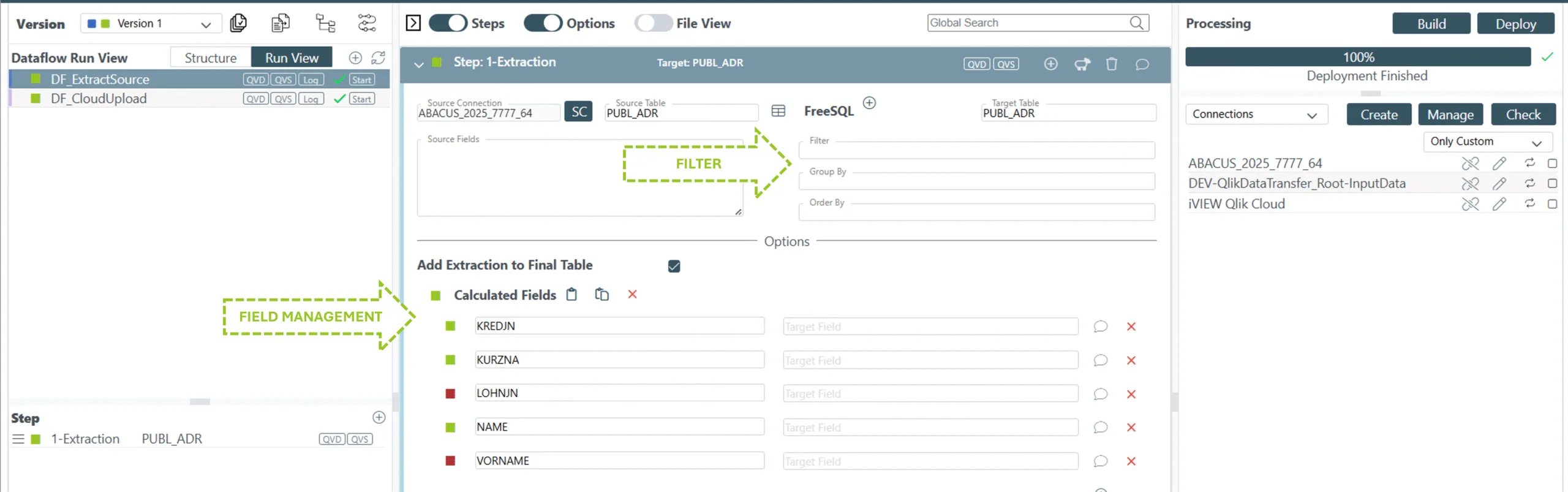Click the magnifier in Global Search
The image size is (1568, 492).
pos(1136,23)
